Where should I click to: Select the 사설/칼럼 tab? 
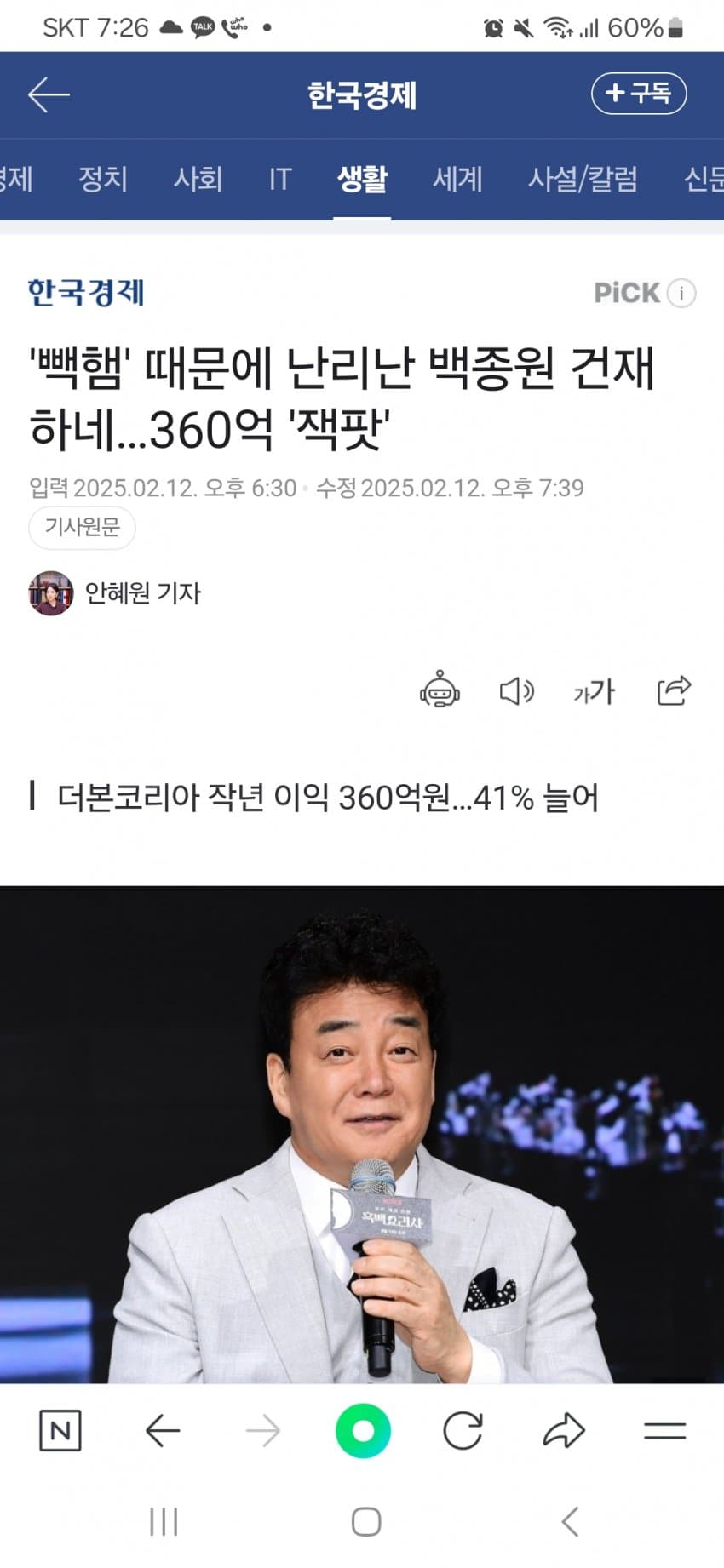click(583, 179)
